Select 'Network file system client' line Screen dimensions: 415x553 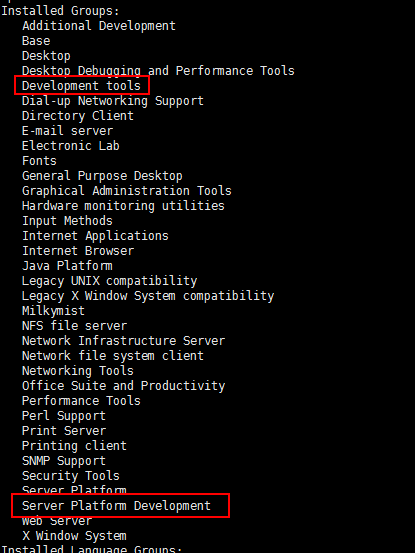tap(113, 356)
